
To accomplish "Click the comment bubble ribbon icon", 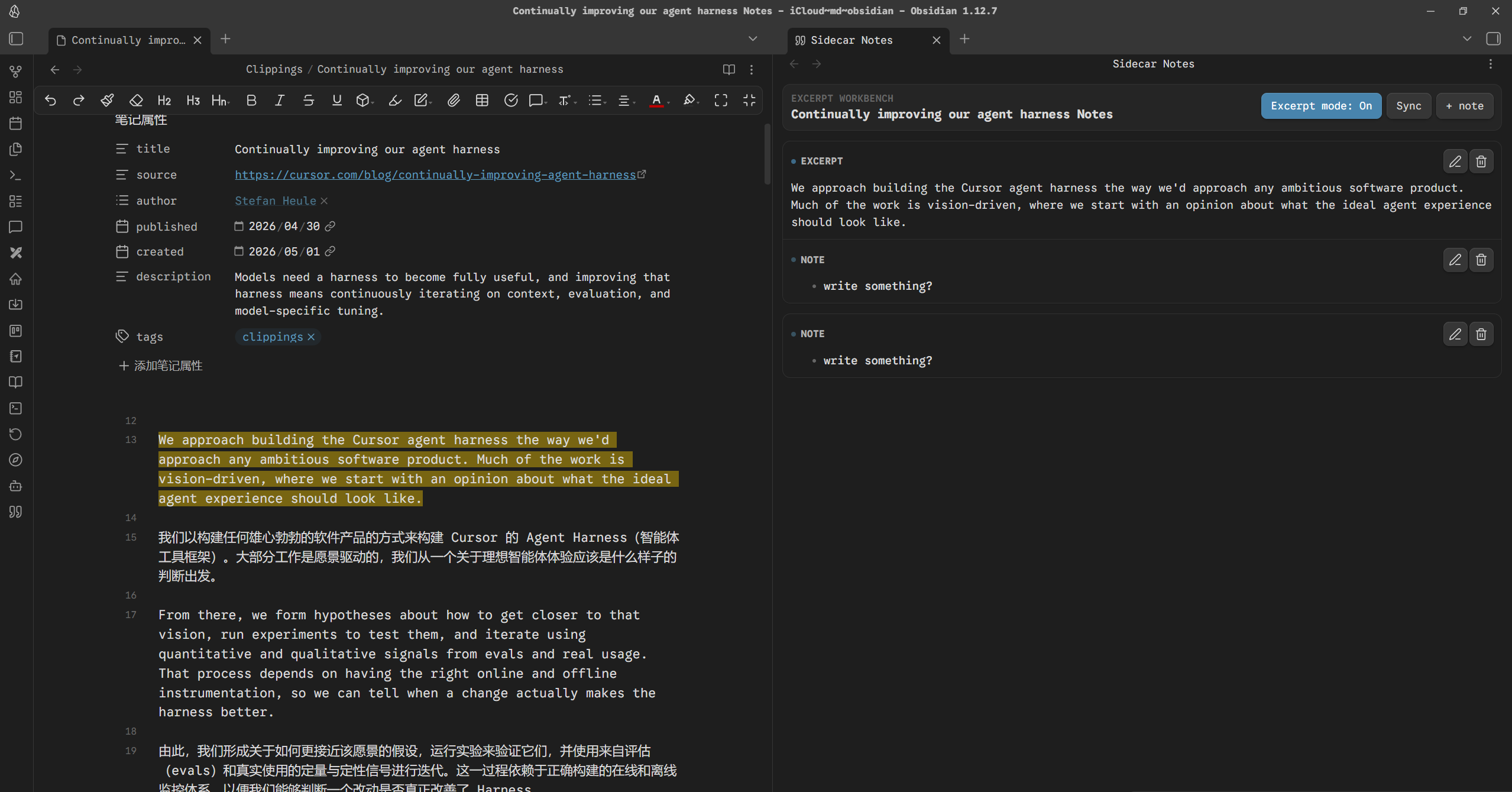I will [x=16, y=227].
